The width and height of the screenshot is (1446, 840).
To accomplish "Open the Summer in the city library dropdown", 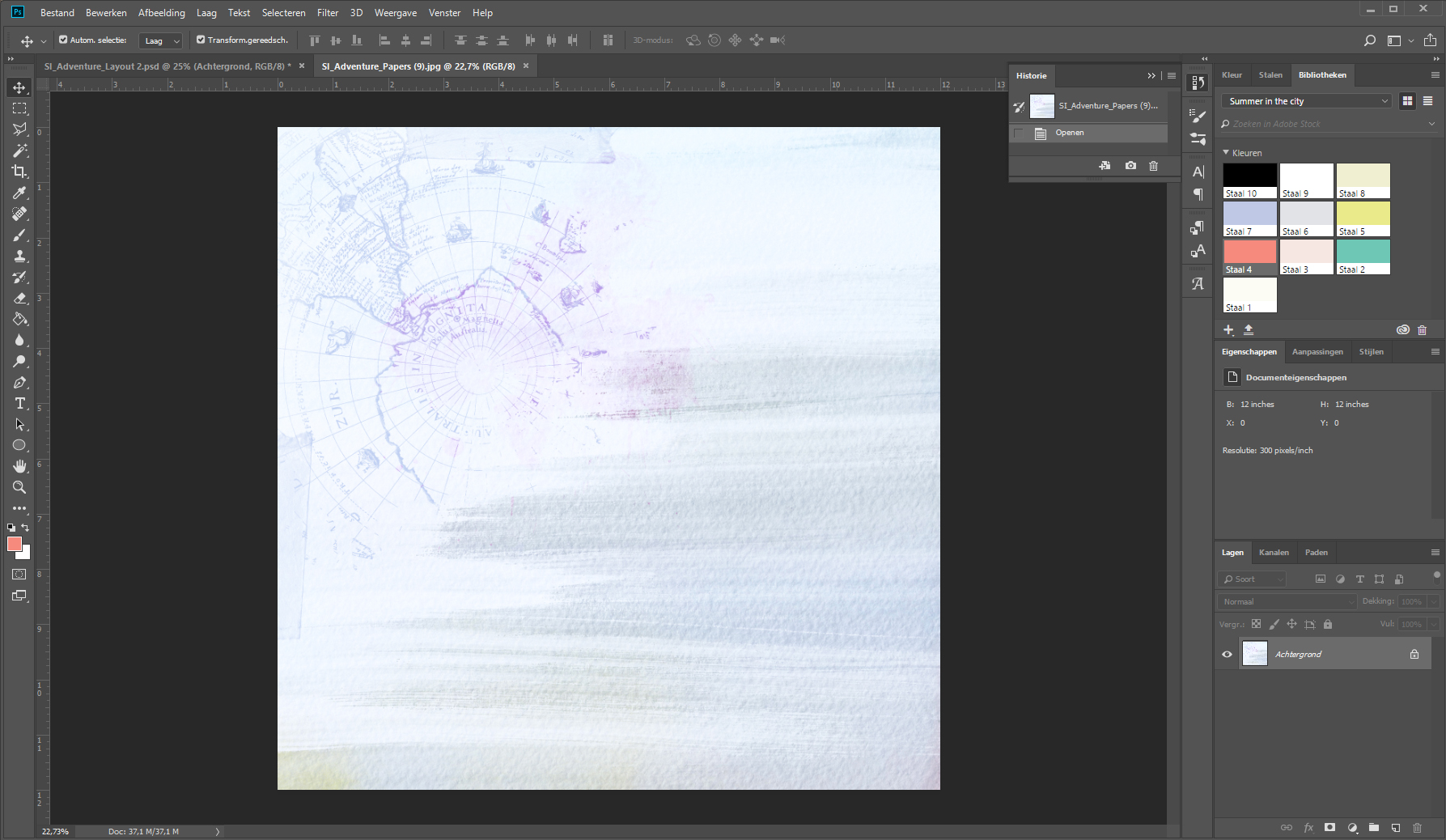I will click(1306, 101).
